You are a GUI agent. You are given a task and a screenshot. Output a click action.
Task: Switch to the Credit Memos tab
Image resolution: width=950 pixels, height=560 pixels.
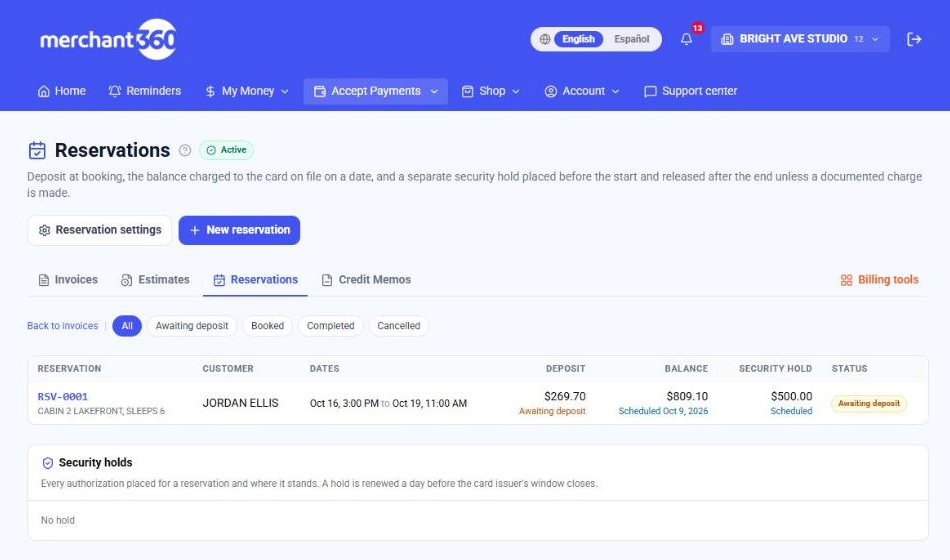366,280
